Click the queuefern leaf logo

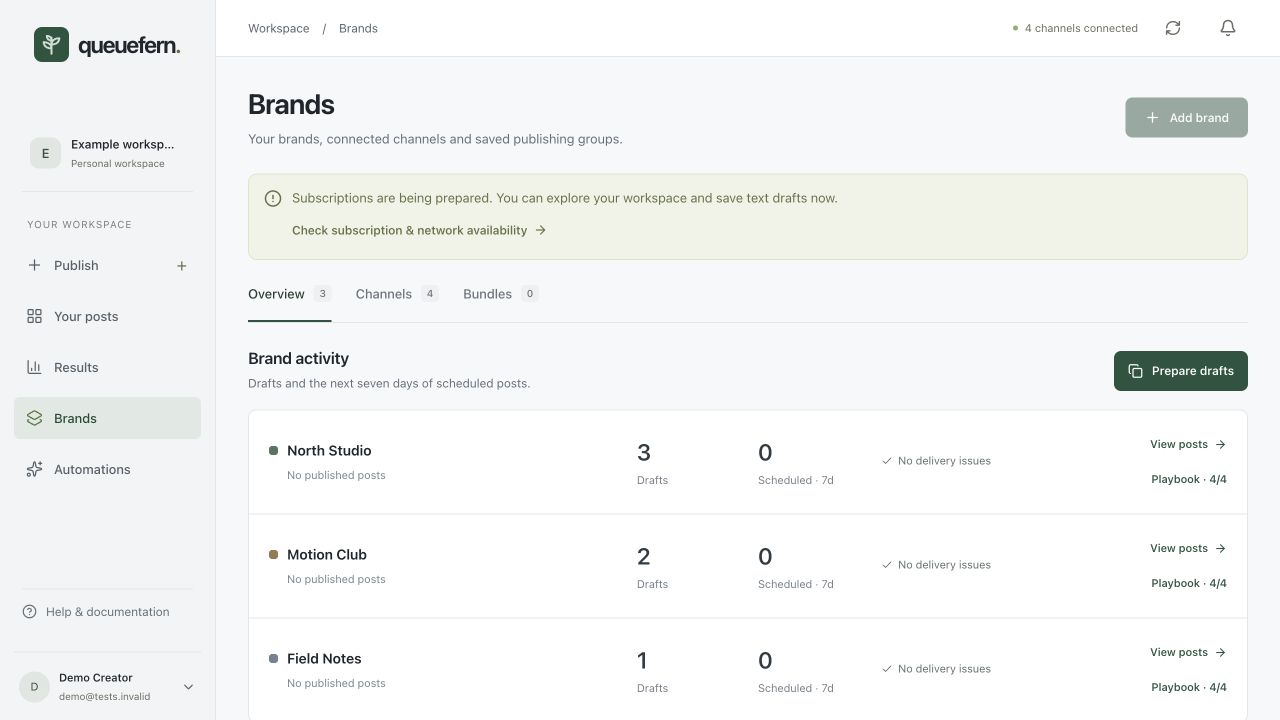pyautogui.click(x=51, y=45)
